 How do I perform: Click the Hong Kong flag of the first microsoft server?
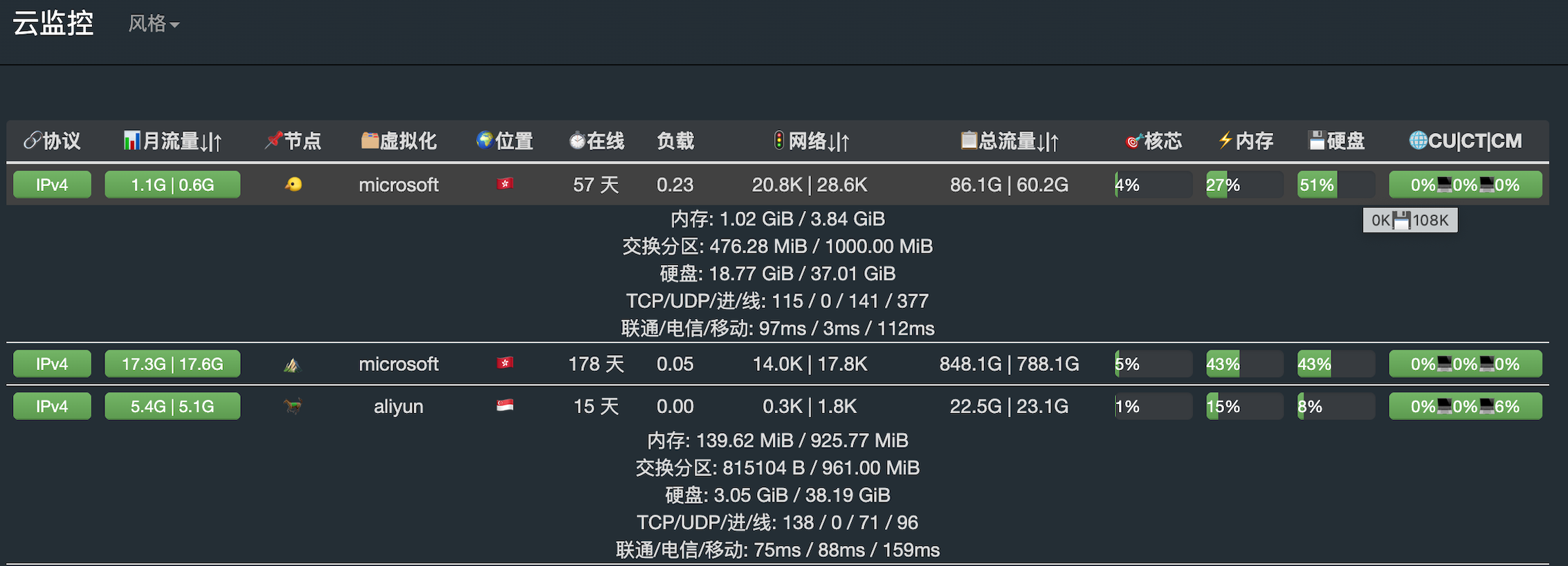coord(505,185)
